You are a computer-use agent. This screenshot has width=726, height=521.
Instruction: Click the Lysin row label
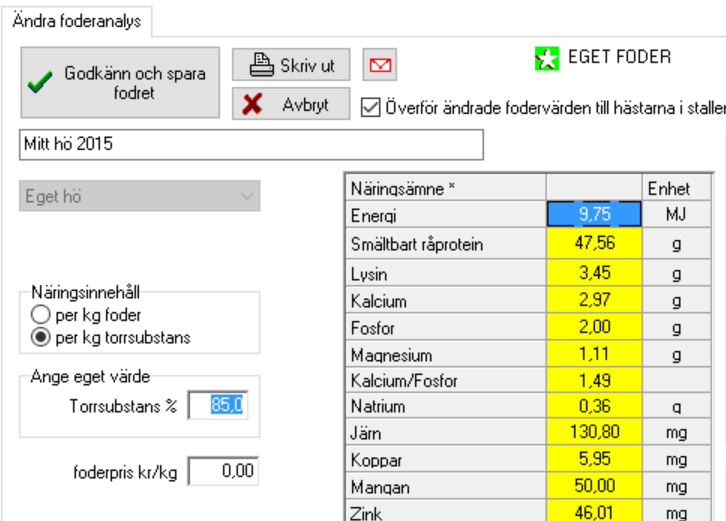click(446, 272)
